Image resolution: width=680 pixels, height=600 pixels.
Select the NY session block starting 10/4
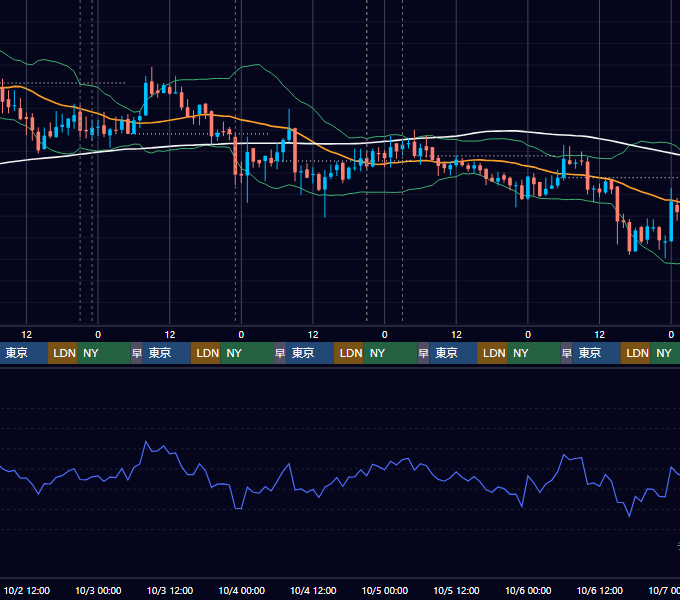coord(390,353)
